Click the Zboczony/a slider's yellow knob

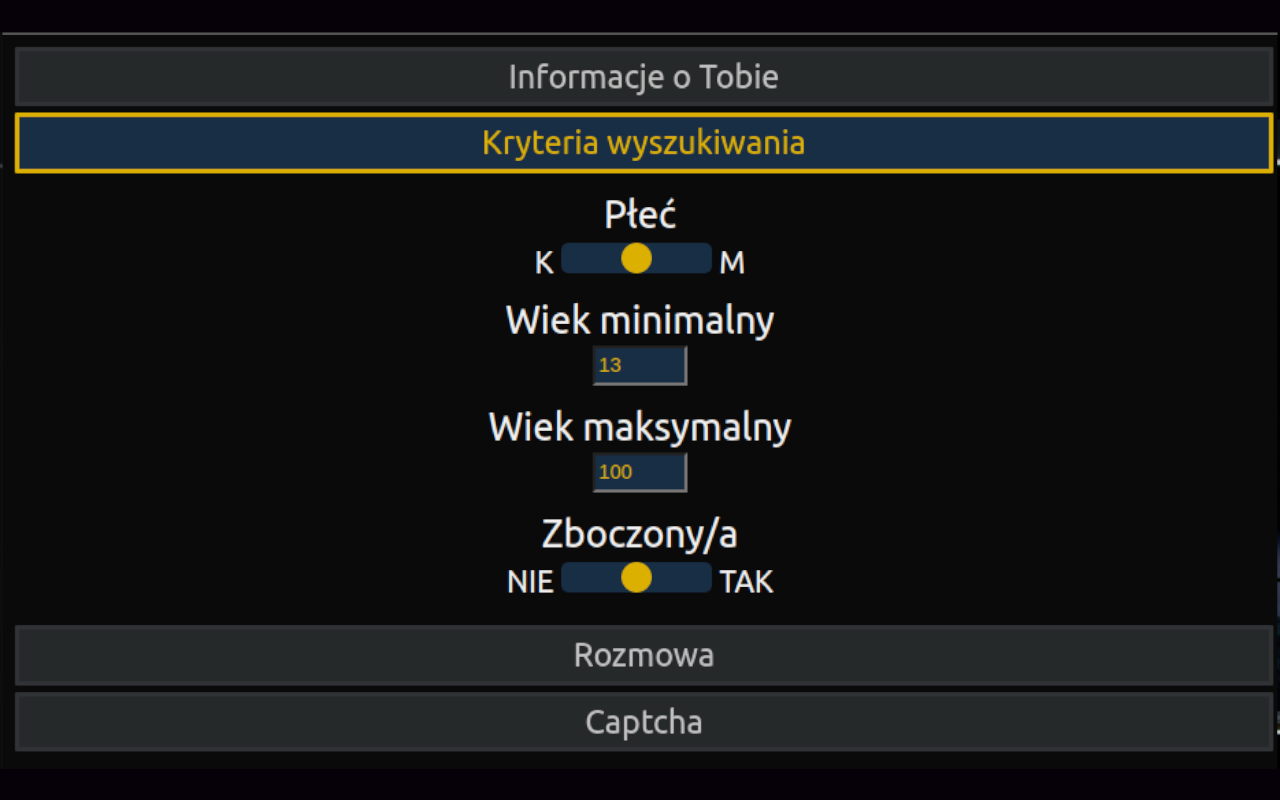click(636, 577)
